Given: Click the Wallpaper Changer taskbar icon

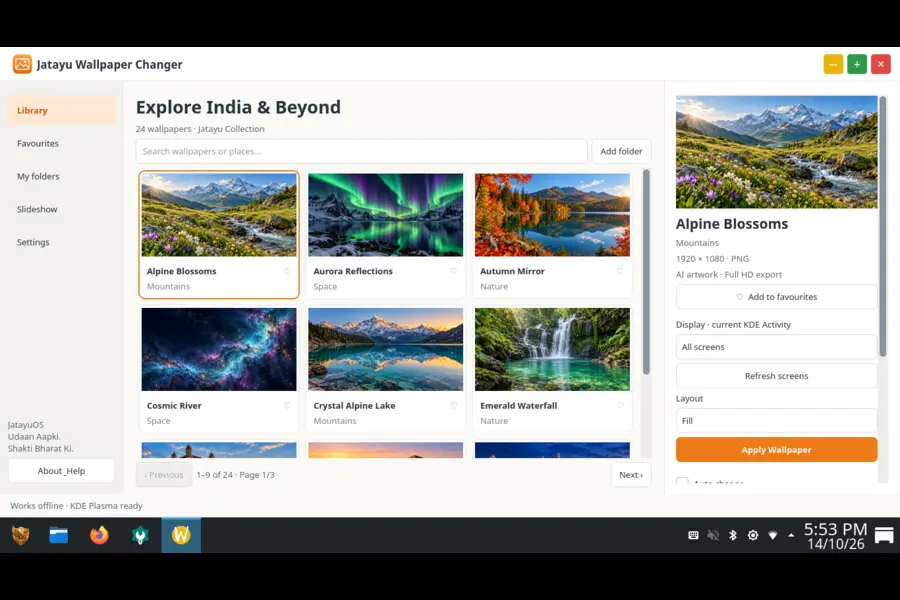Looking at the screenshot, I should click(x=181, y=535).
